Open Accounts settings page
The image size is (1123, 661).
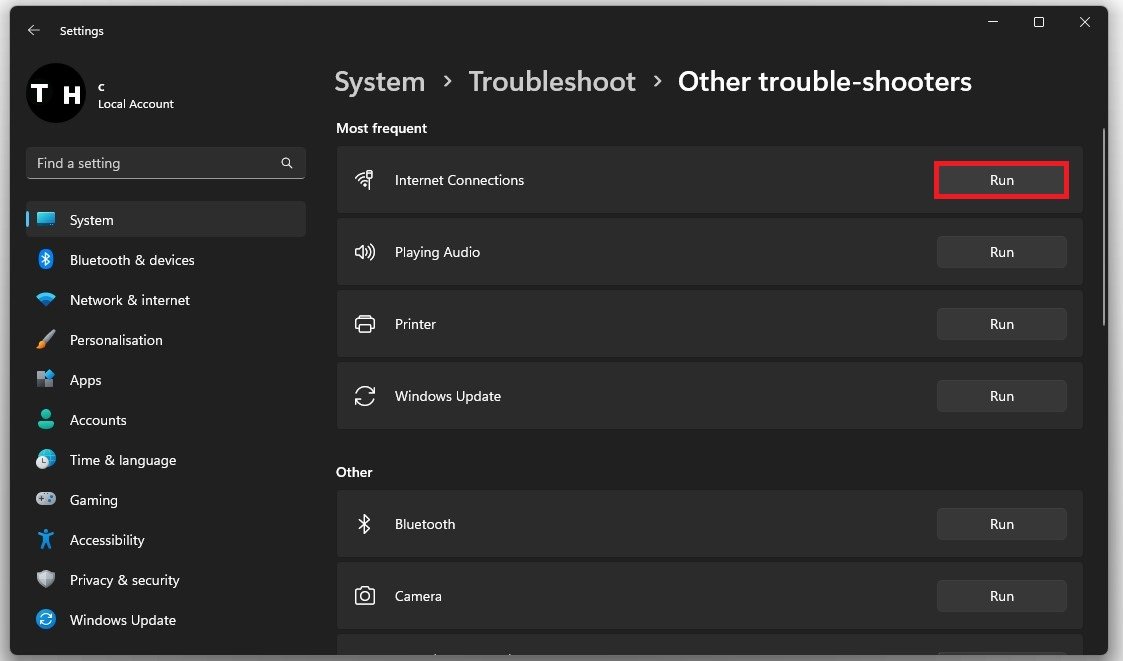[98, 420]
